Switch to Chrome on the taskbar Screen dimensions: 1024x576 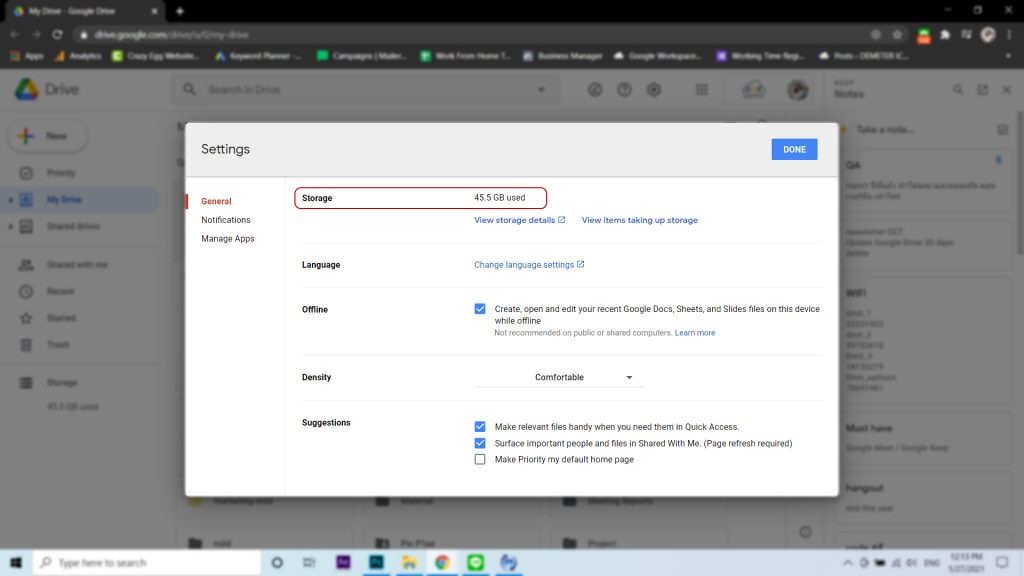click(x=442, y=562)
